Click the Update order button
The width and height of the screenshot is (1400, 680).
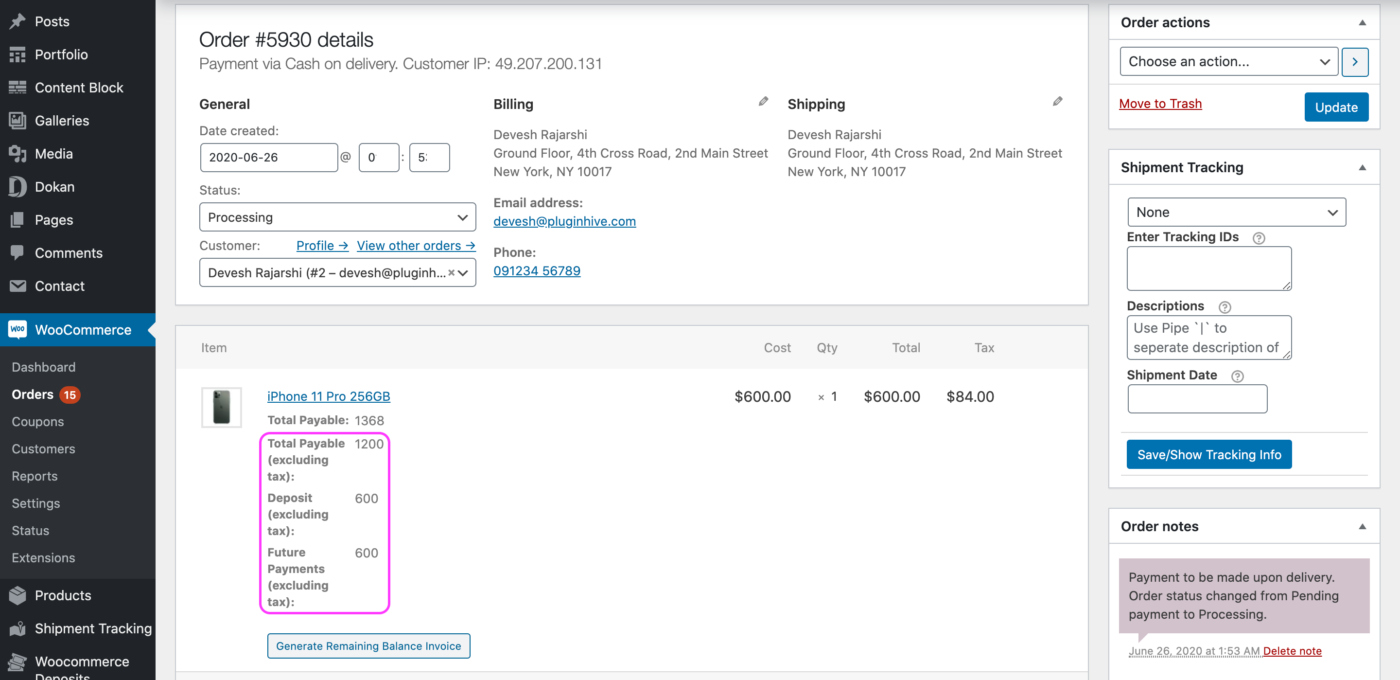(x=1336, y=107)
